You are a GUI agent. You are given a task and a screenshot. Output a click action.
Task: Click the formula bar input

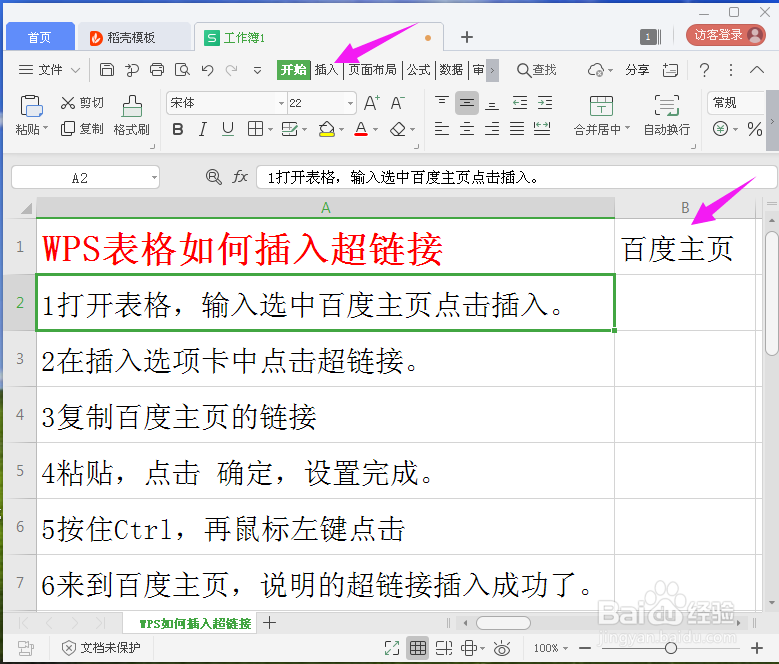click(516, 177)
